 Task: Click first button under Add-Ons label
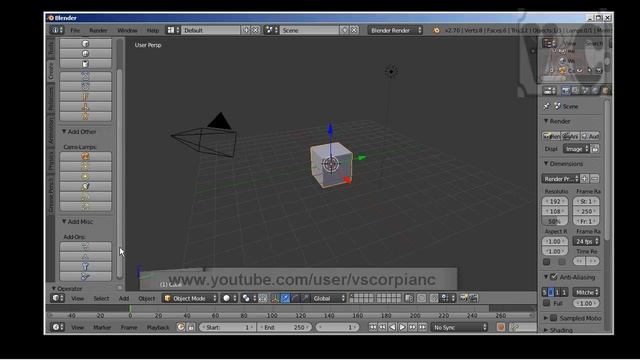click(x=85, y=246)
